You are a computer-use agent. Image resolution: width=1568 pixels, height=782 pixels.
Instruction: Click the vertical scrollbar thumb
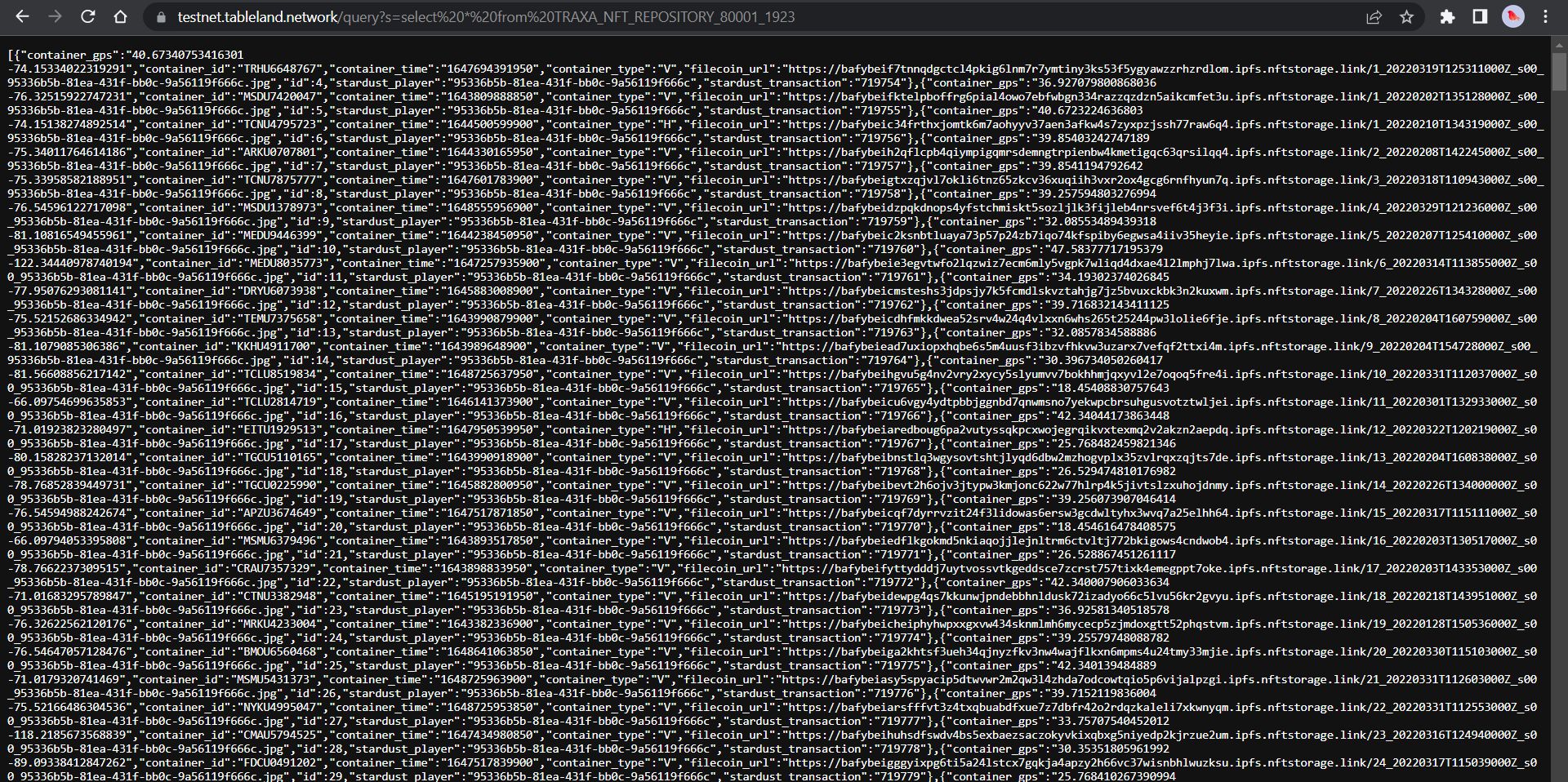pyautogui.click(x=1559, y=71)
